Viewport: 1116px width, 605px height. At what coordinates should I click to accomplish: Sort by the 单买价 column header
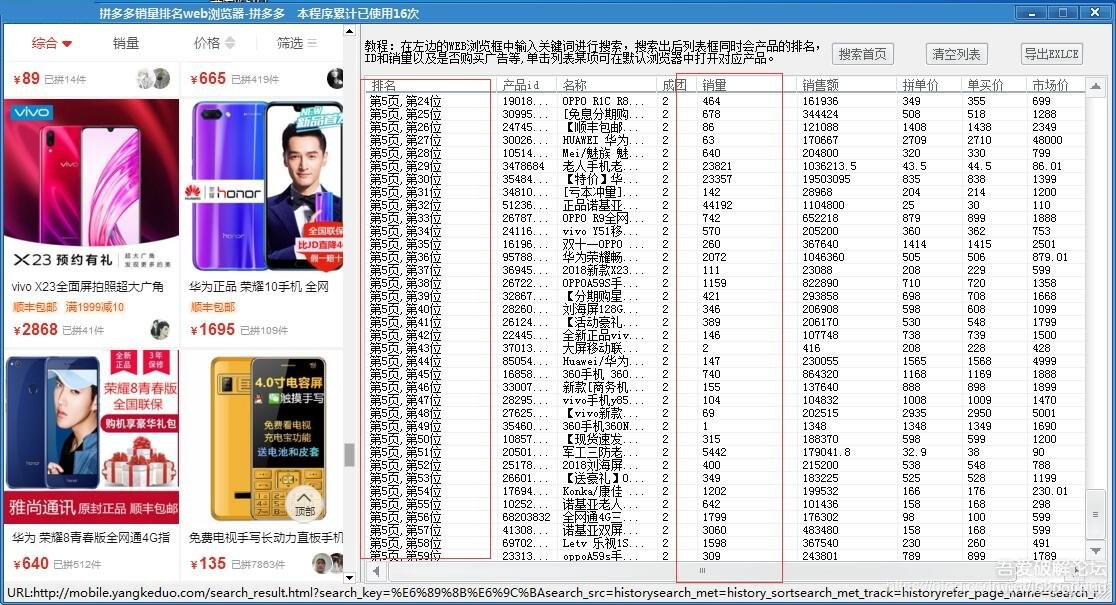994,85
